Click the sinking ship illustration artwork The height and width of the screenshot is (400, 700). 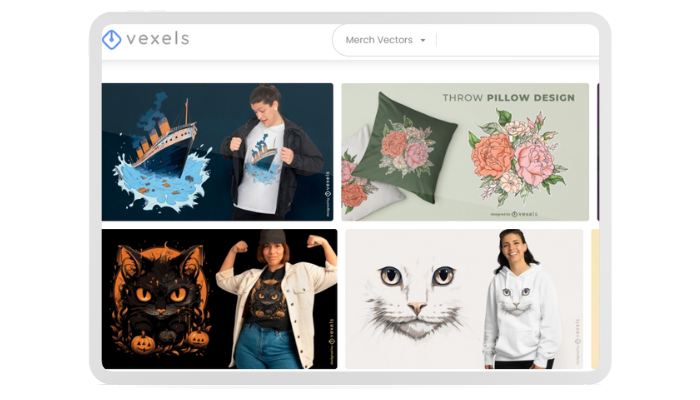pyautogui.click(x=162, y=154)
